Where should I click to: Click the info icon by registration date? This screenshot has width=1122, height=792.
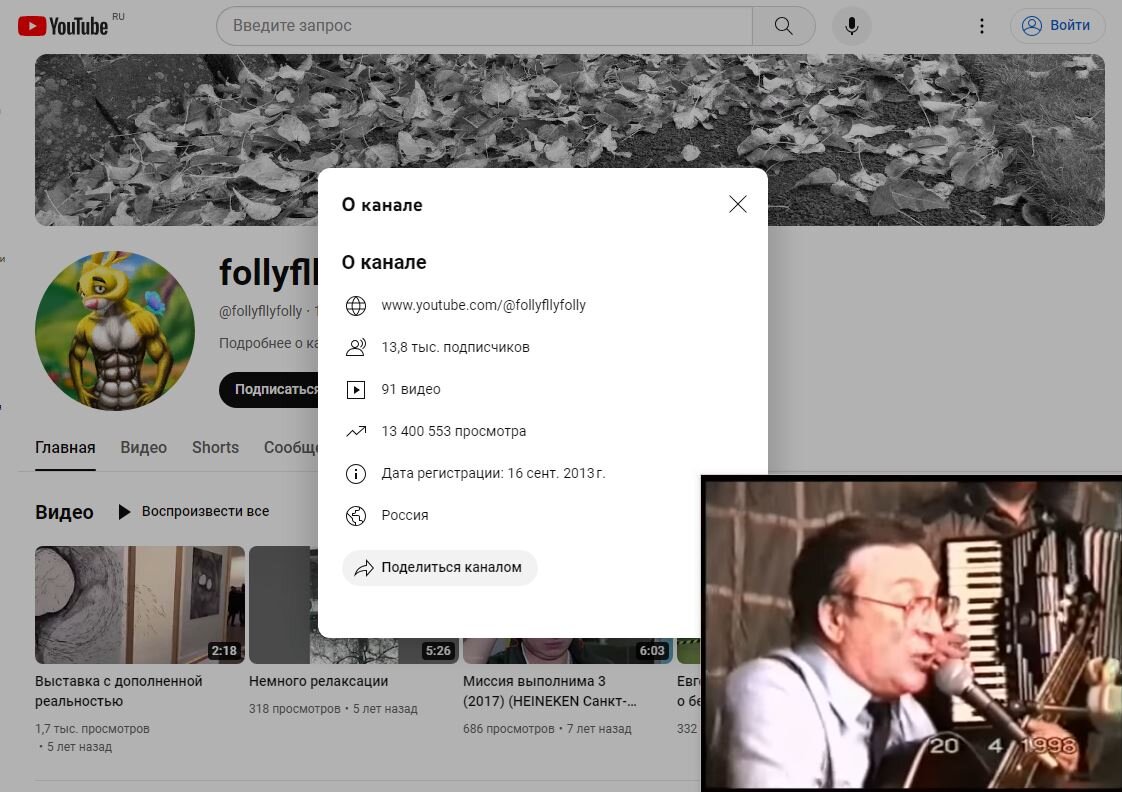[356, 474]
